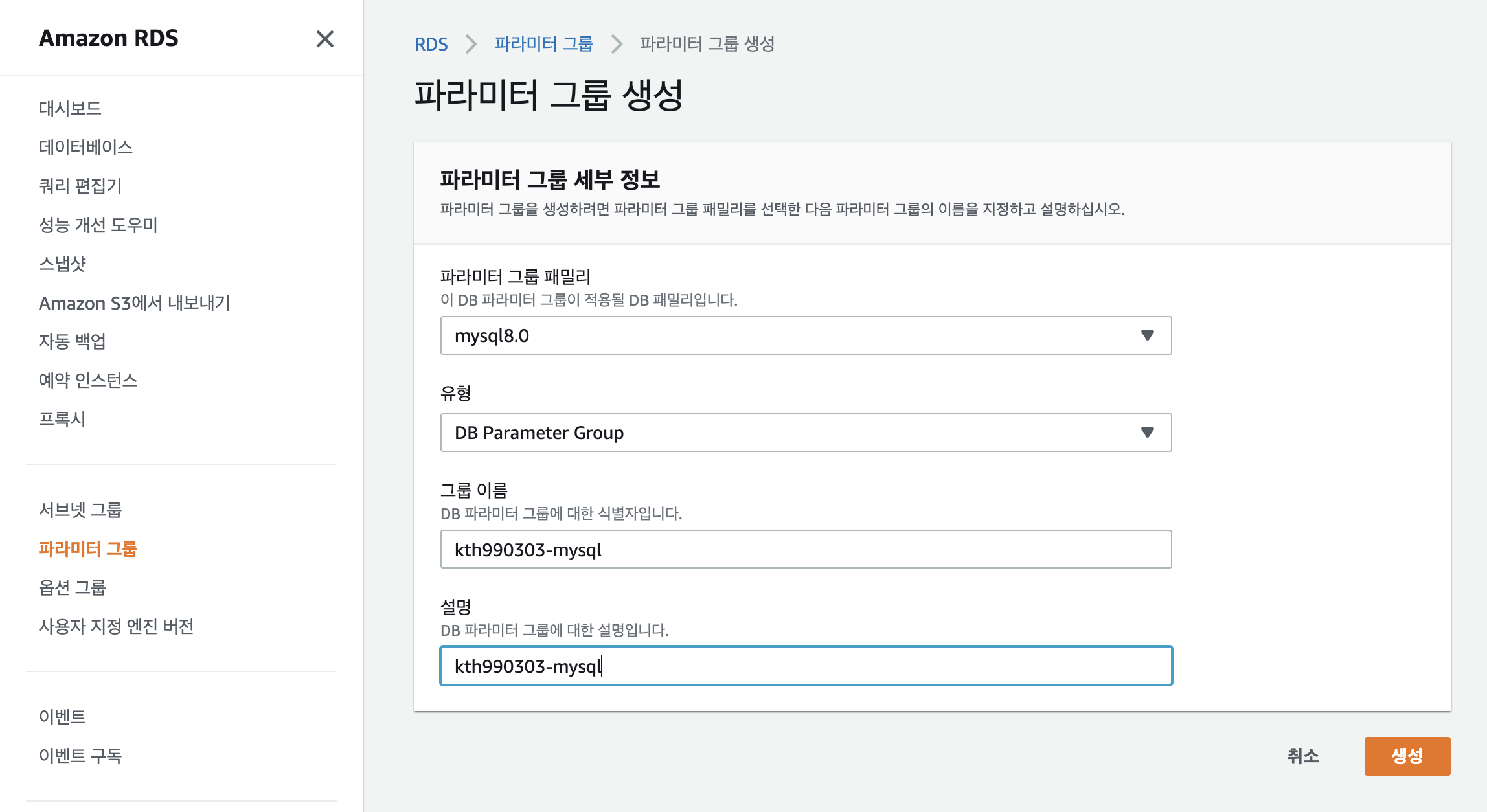Expand the 유형 DB Parameter Group dropdown
The width and height of the screenshot is (1487, 812).
[x=1147, y=433]
